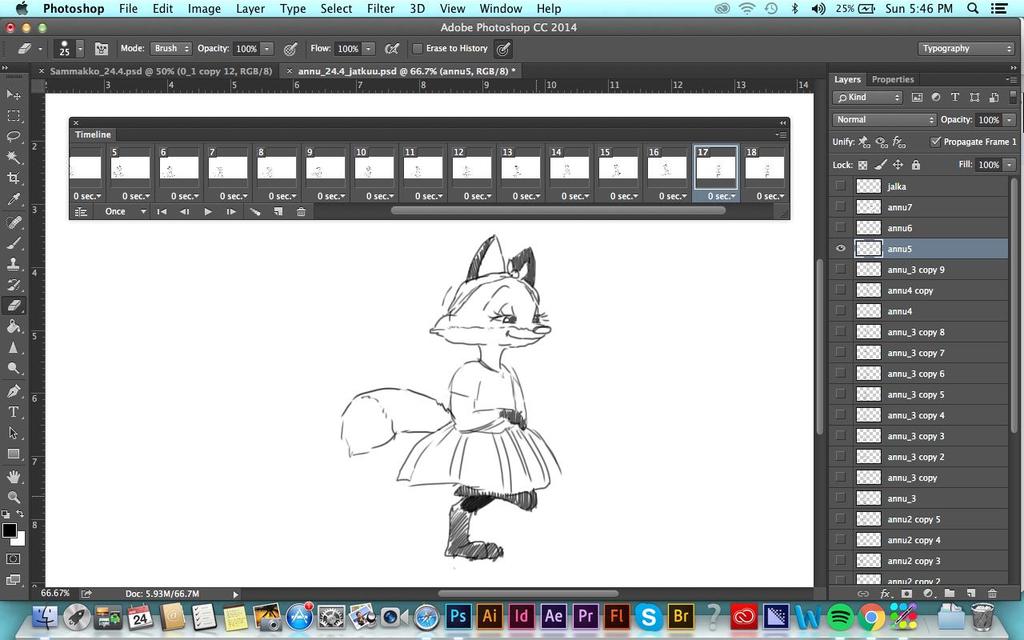Open the layer blend mode dropdown
The height and width of the screenshot is (640, 1024).
[x=885, y=120]
